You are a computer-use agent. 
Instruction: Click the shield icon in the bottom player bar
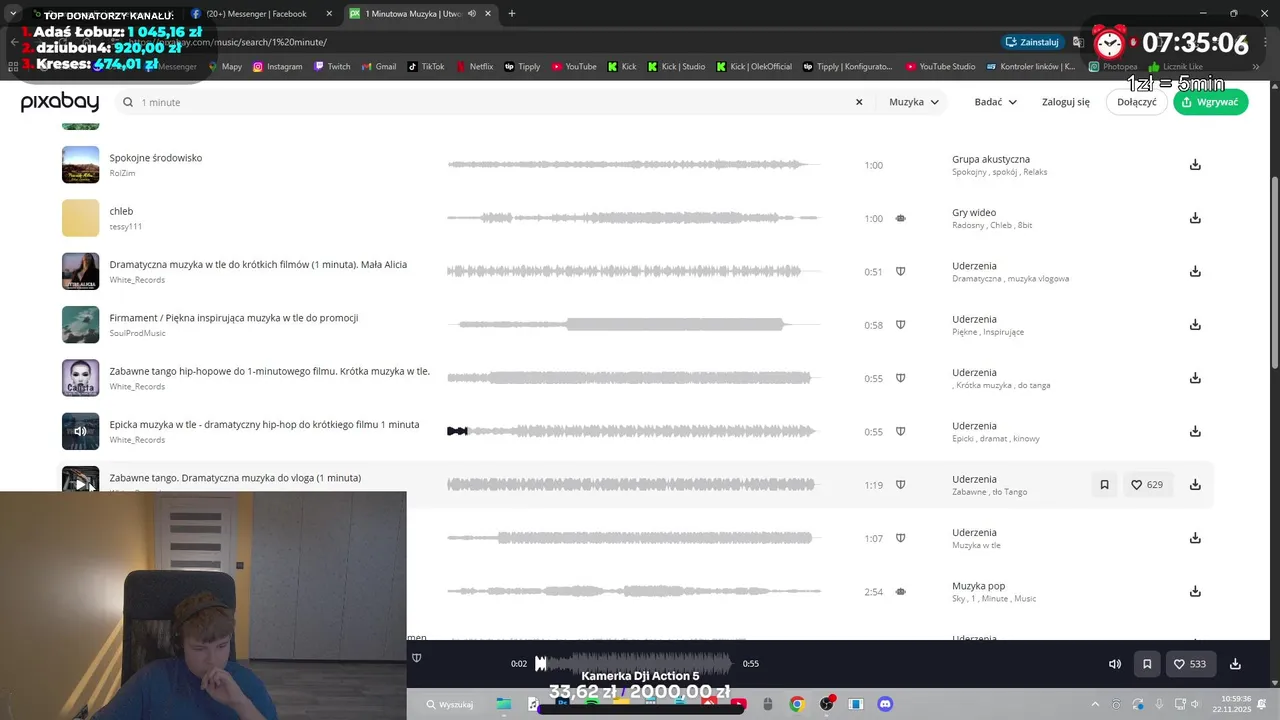point(417,658)
